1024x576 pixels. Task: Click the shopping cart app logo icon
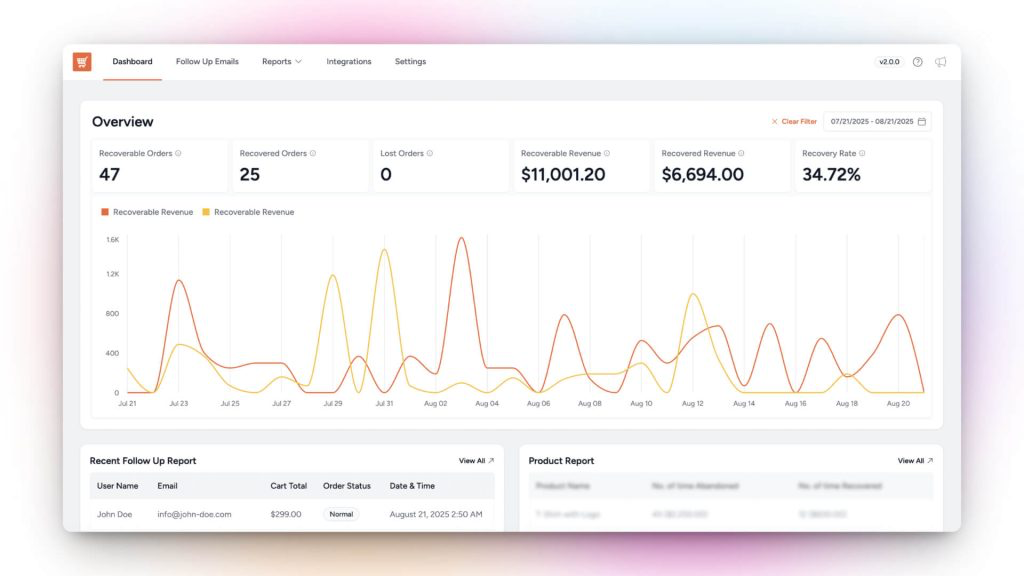tap(82, 61)
